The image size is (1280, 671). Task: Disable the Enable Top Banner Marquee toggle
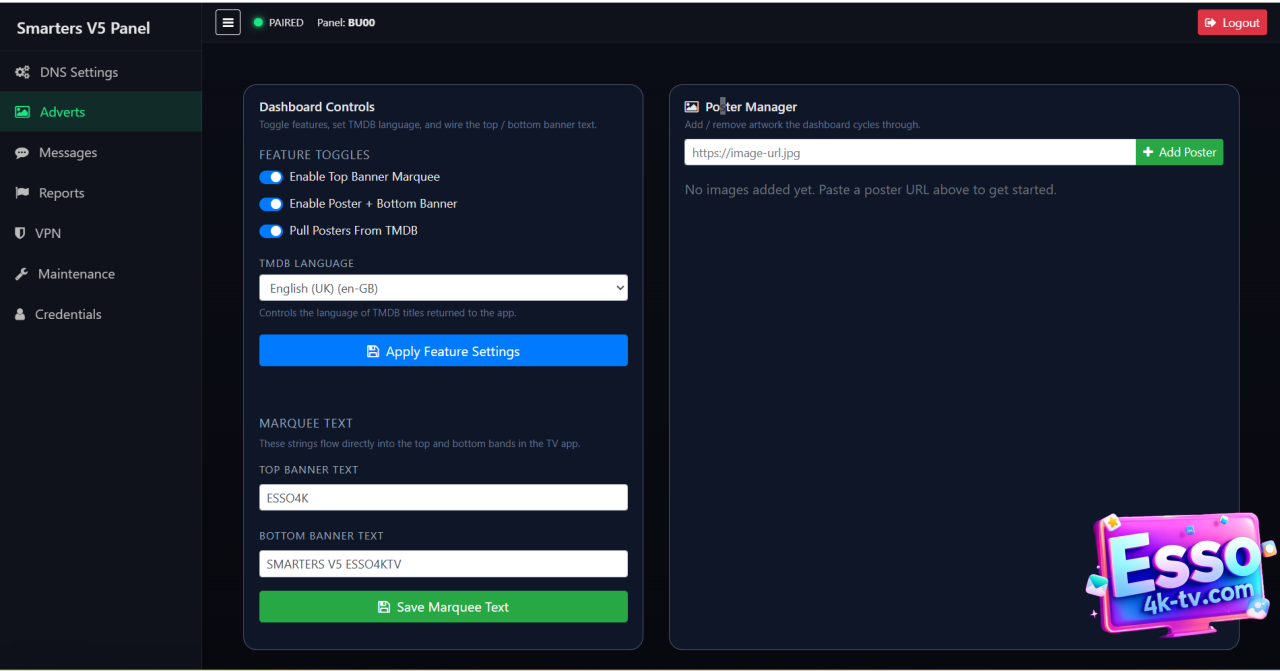(271, 177)
